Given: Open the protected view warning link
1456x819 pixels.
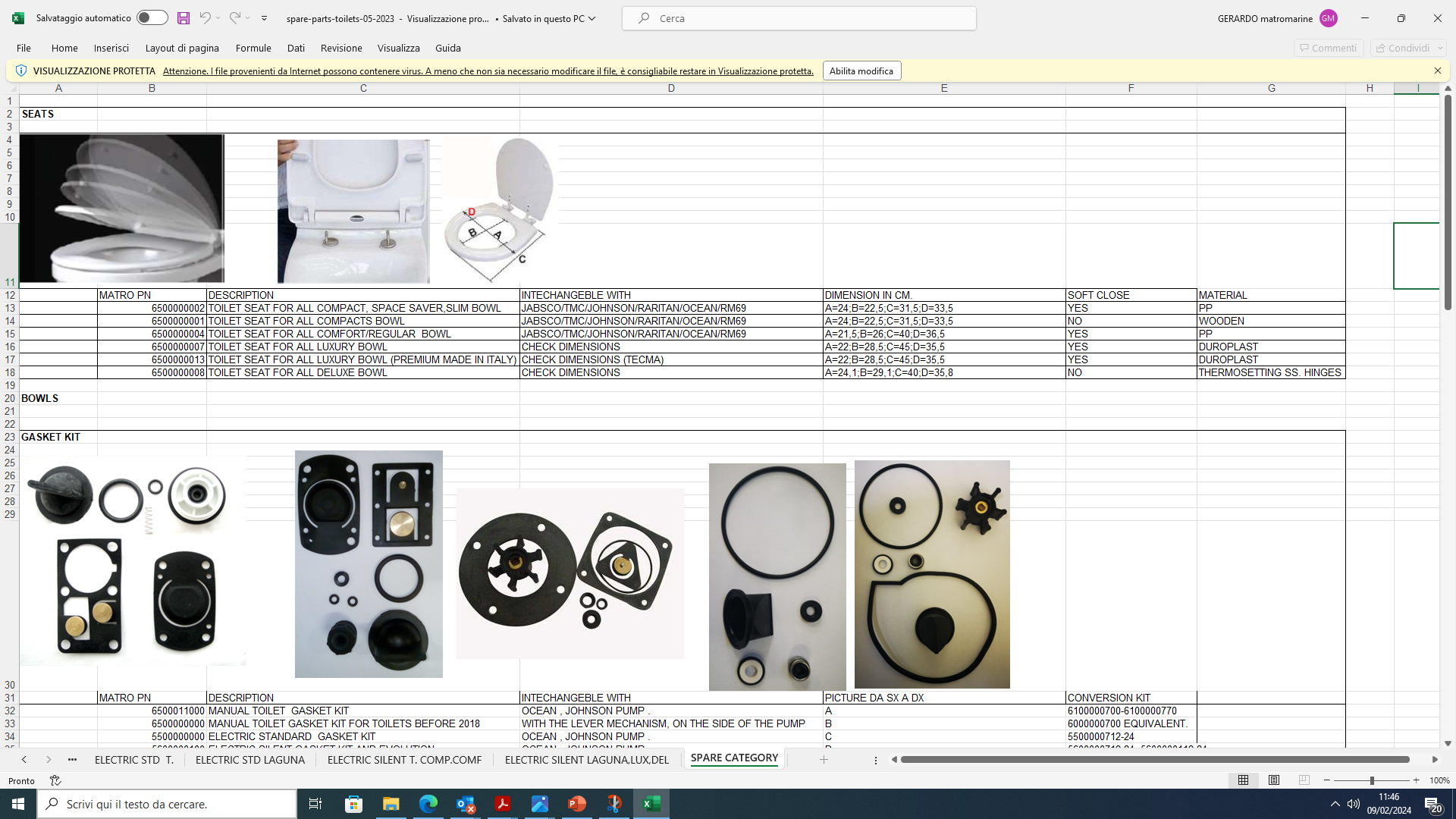Looking at the screenshot, I should [x=488, y=71].
